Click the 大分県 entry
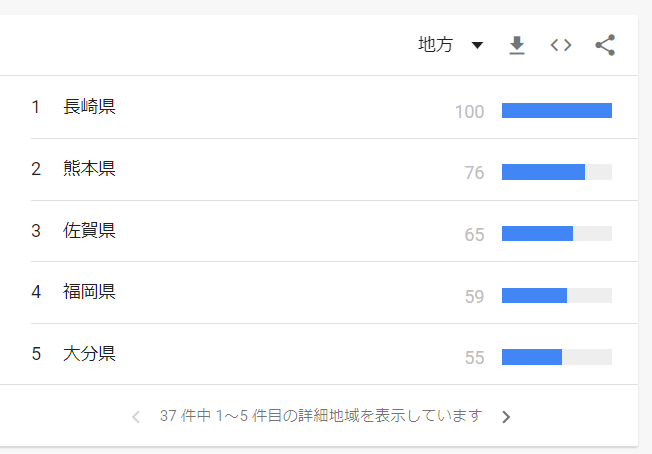Viewport: 652px width, 454px height. tap(89, 354)
